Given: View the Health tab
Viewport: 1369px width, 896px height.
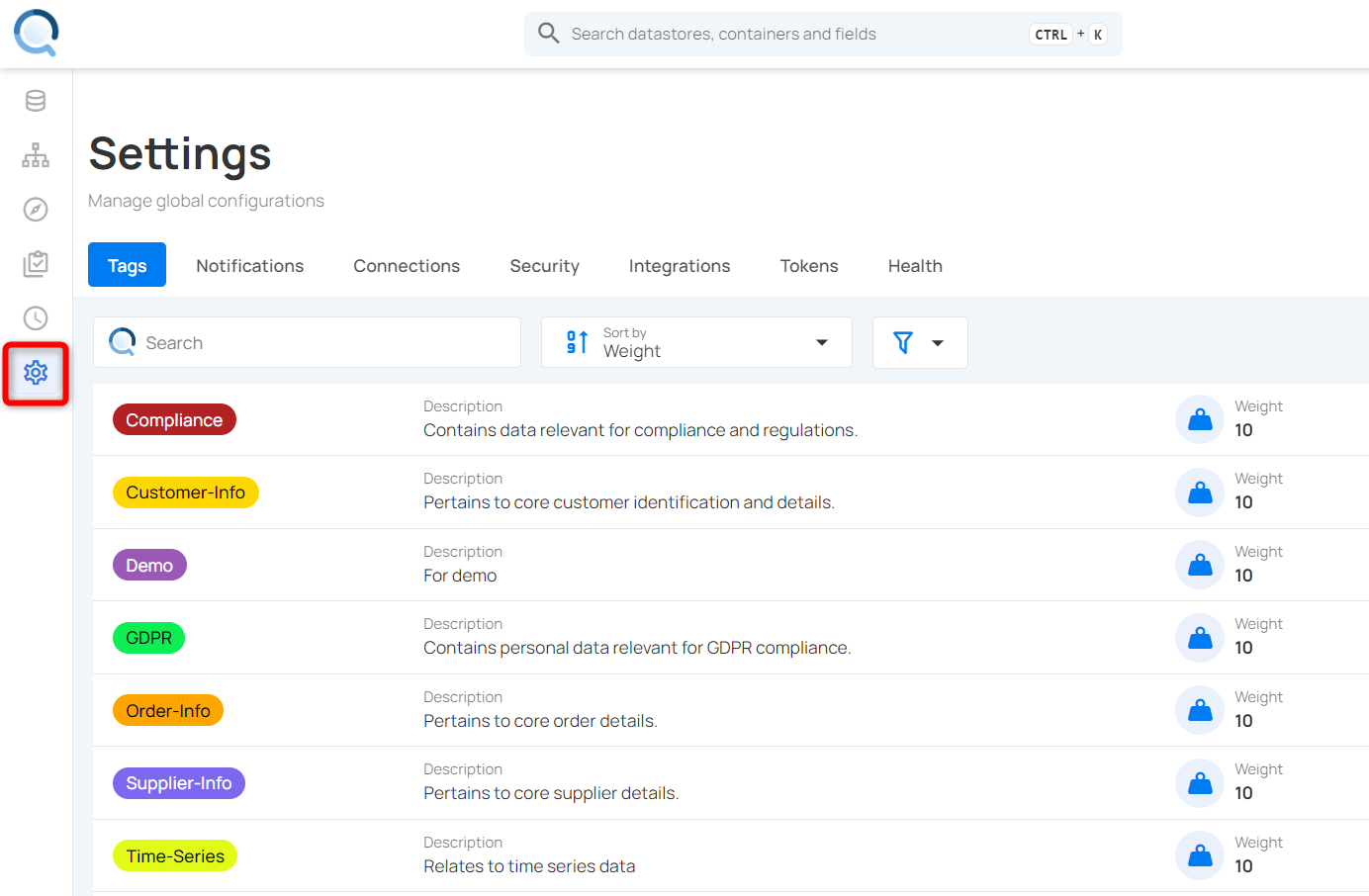Looking at the screenshot, I should pos(915,266).
